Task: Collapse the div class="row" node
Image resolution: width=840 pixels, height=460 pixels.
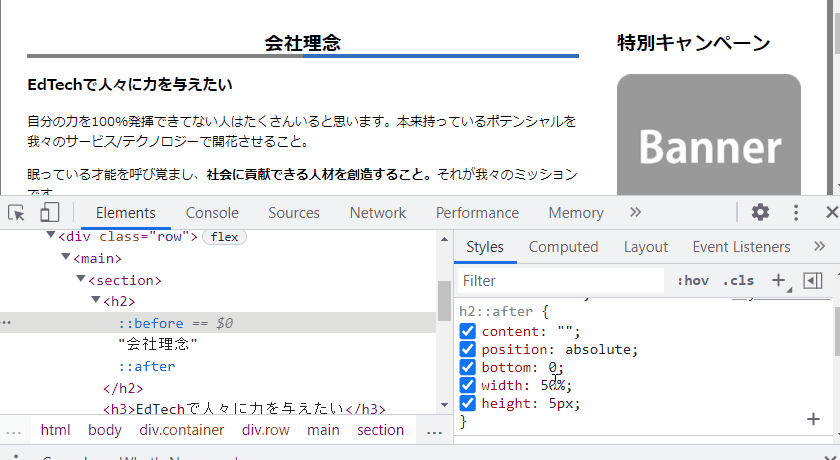Action: click(51, 235)
